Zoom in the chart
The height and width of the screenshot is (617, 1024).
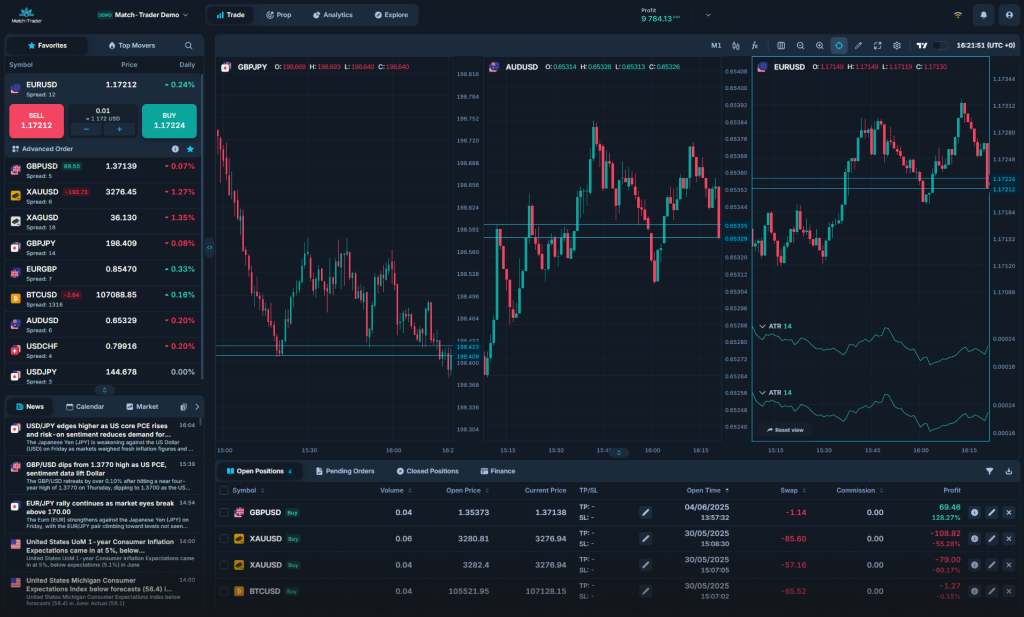820,46
